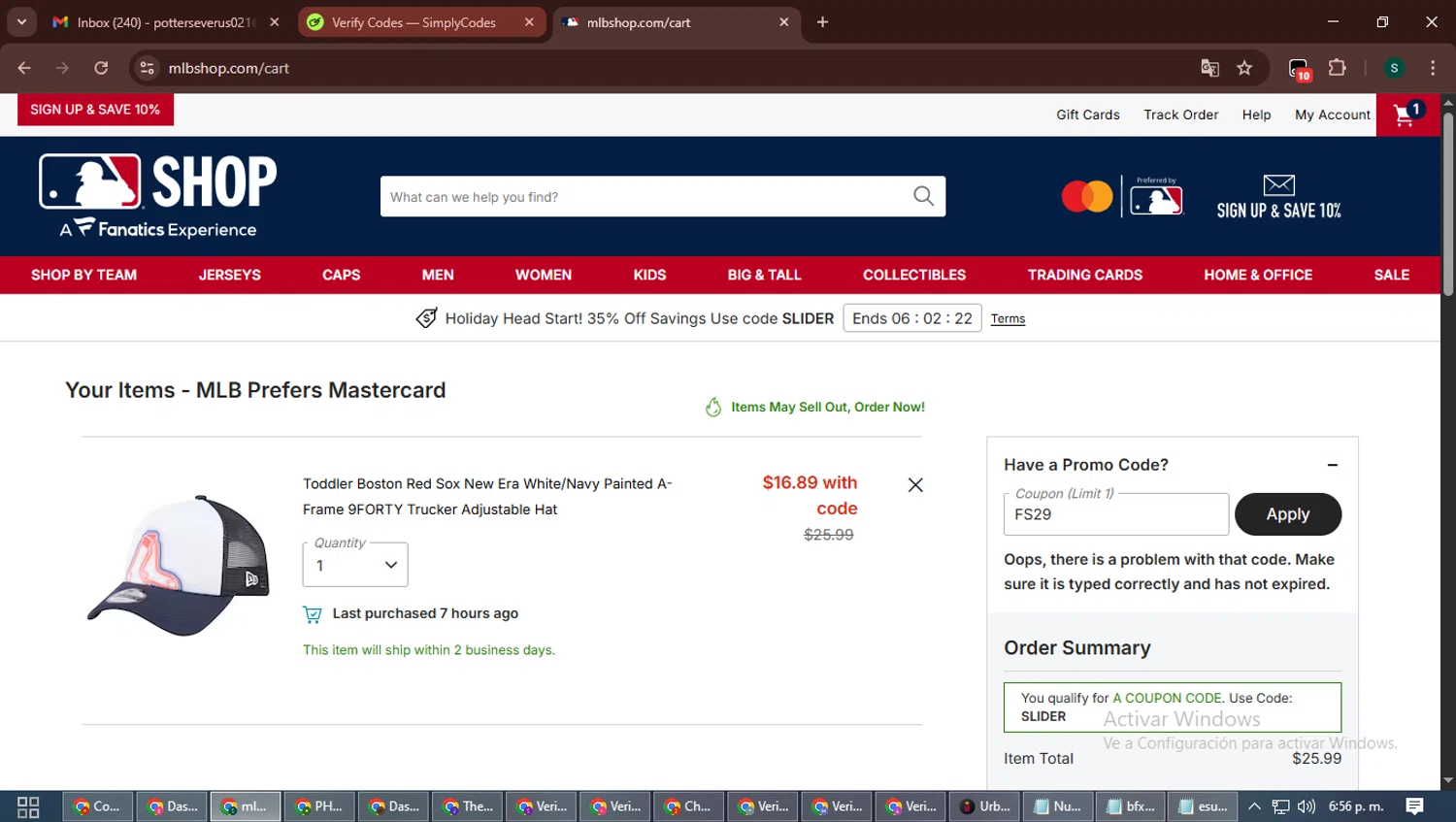Open the translate page icon
Viewport: 1456px width, 822px height.
(x=1209, y=68)
